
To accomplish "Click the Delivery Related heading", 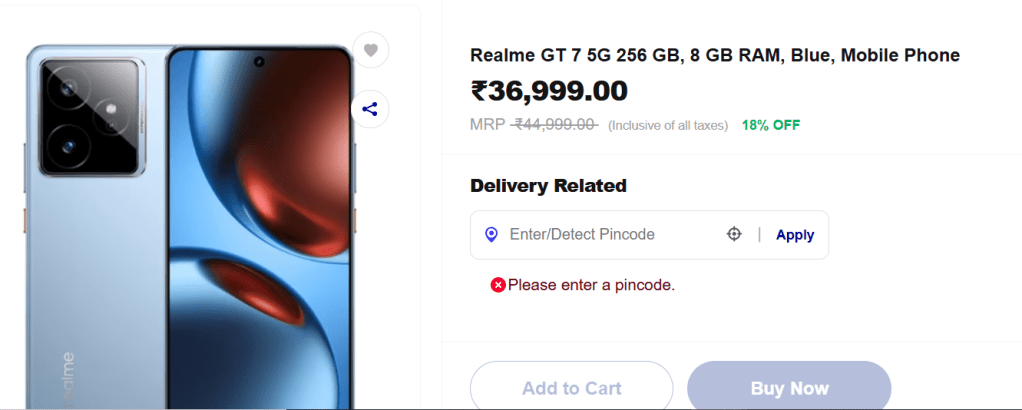I will [548, 185].
